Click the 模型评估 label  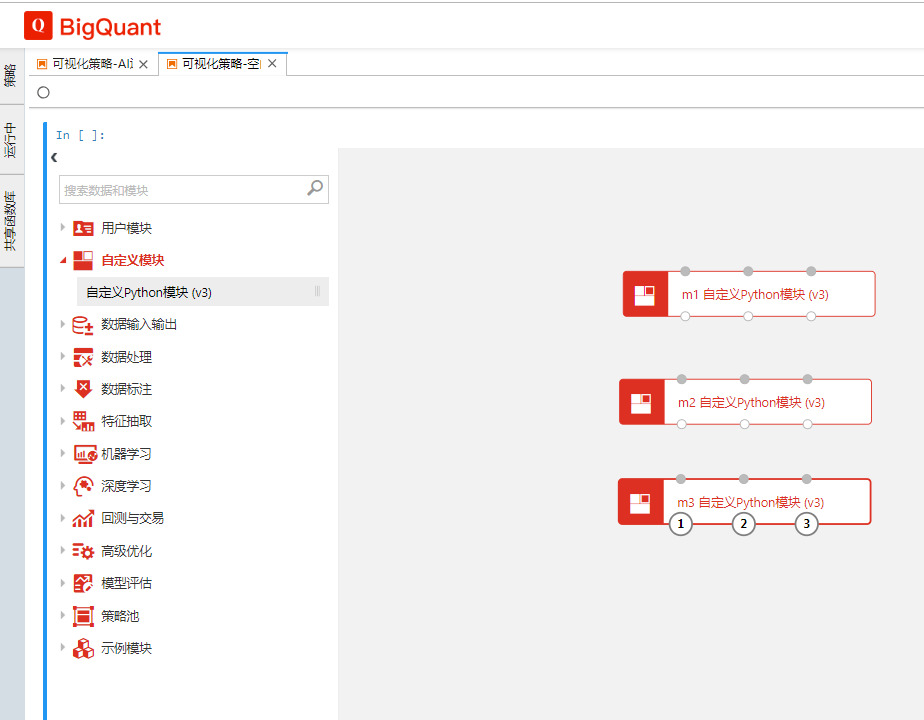click(127, 583)
